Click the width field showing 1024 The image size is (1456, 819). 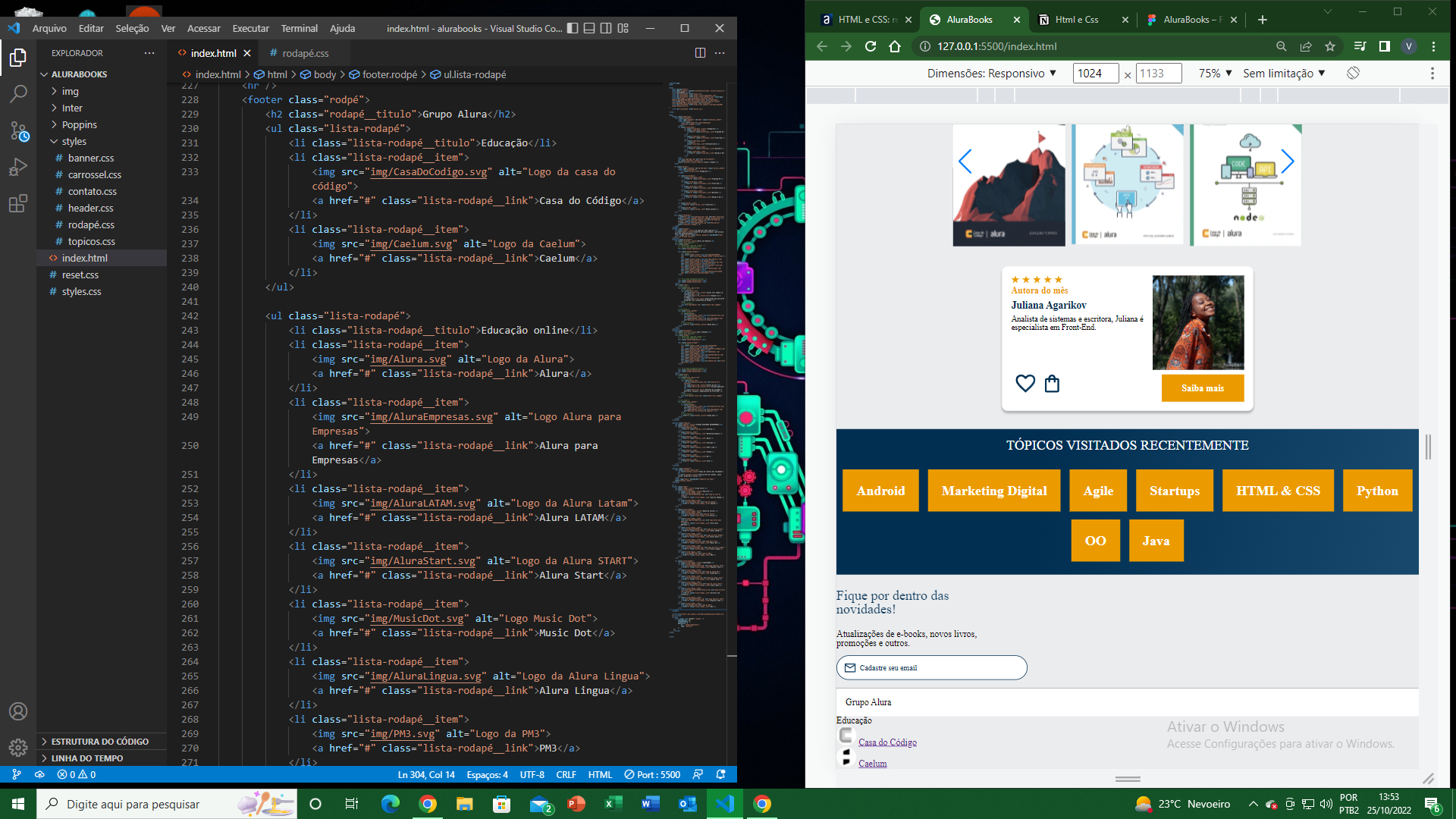pos(1096,74)
